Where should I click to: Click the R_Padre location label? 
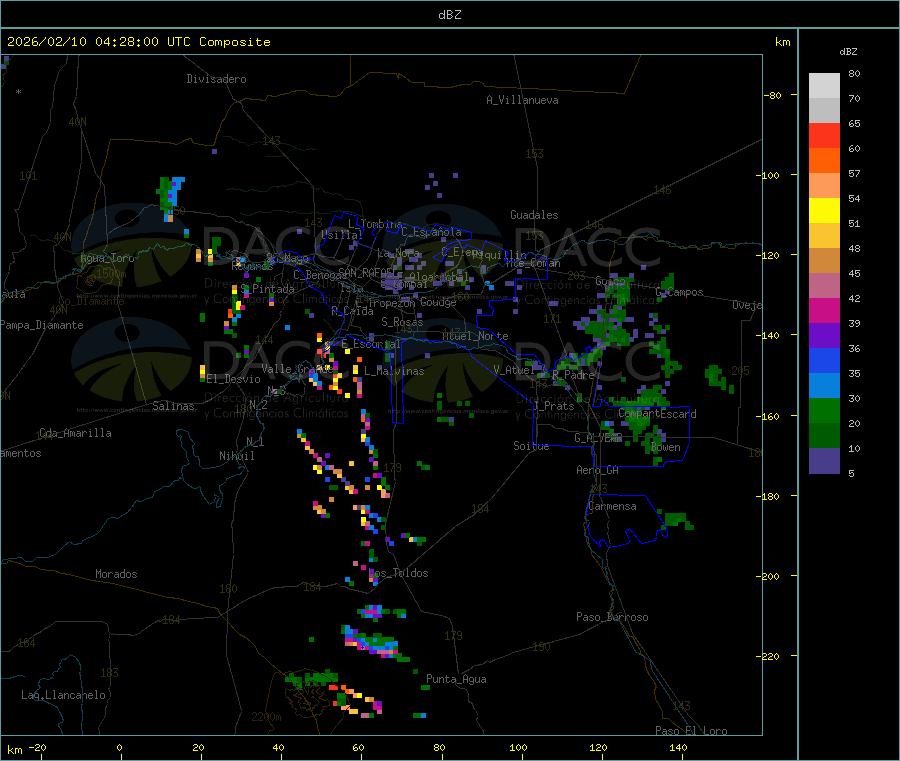573,375
